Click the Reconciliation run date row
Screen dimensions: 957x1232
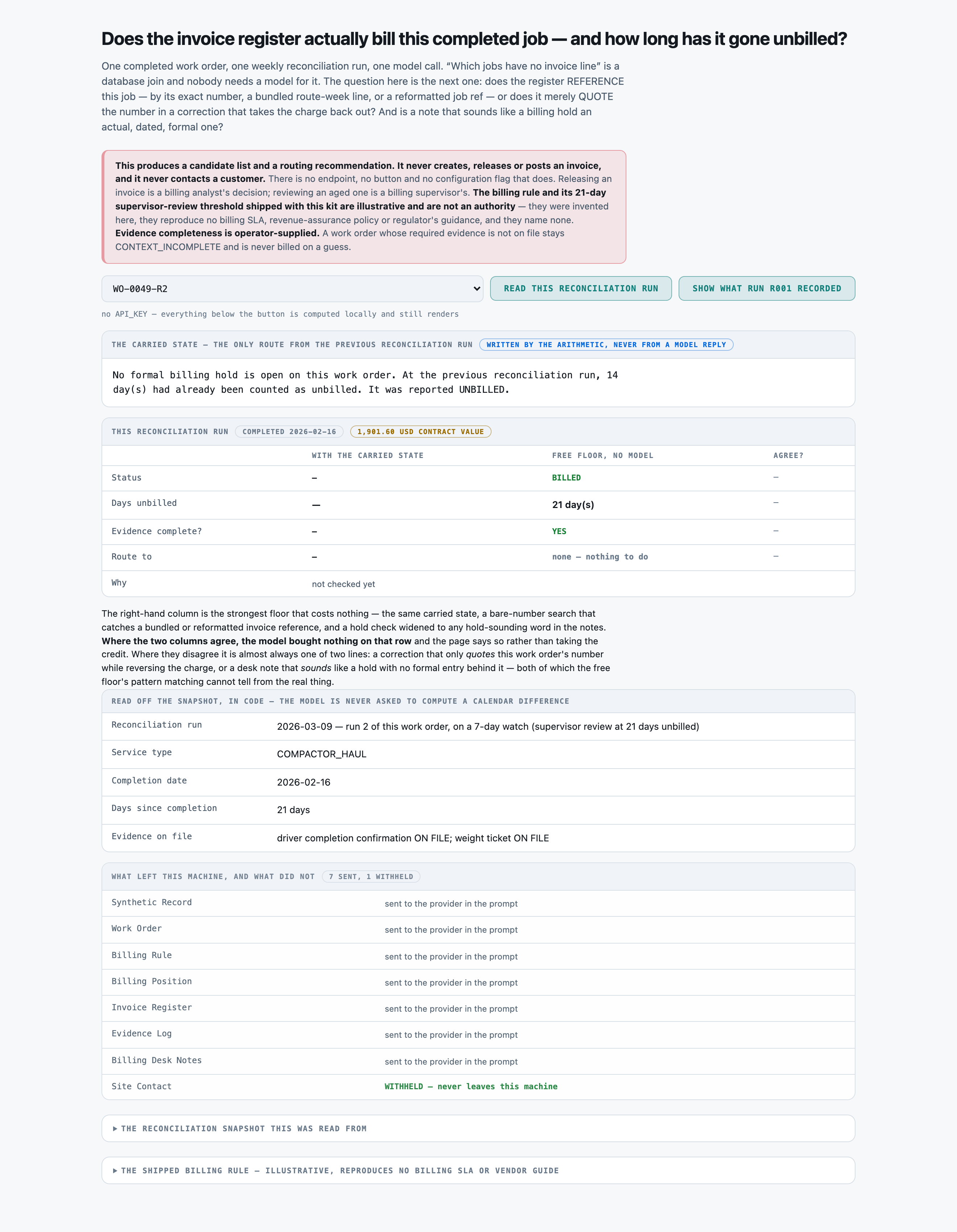pos(478,726)
